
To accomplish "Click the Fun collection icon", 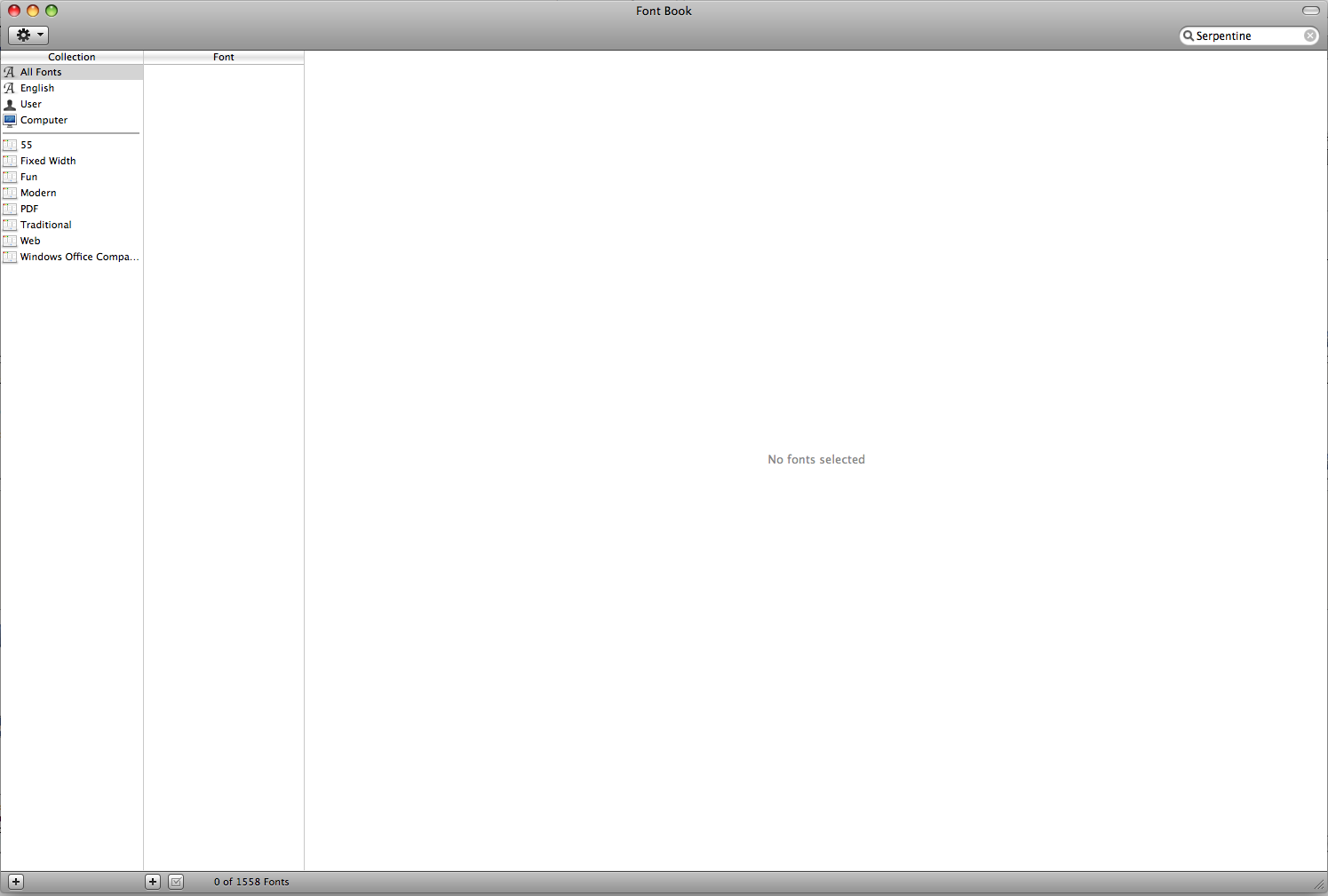I will click(x=10, y=177).
